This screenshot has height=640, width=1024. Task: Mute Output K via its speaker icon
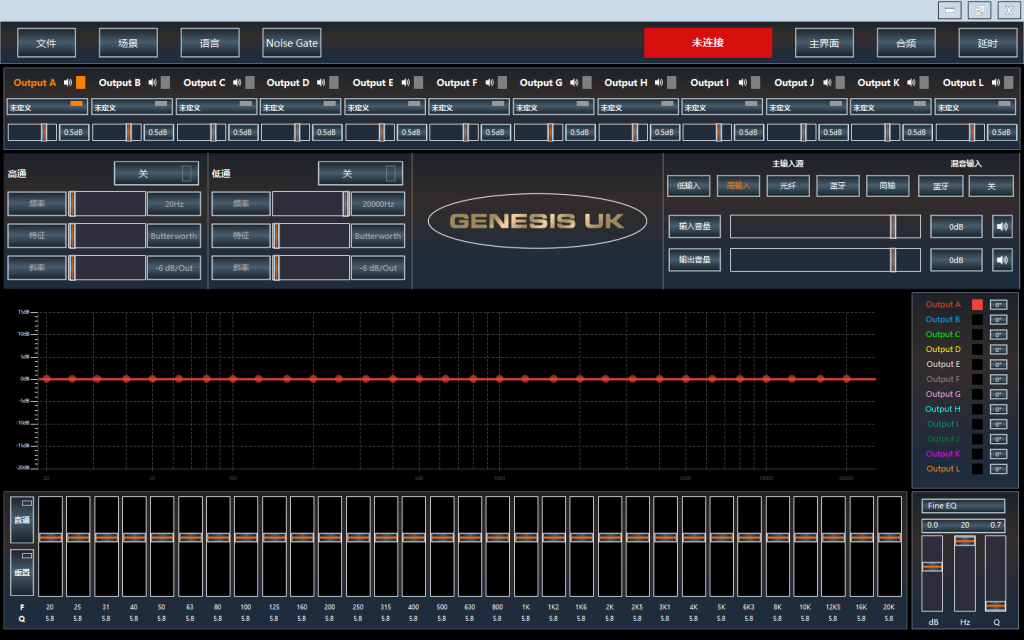(x=911, y=82)
